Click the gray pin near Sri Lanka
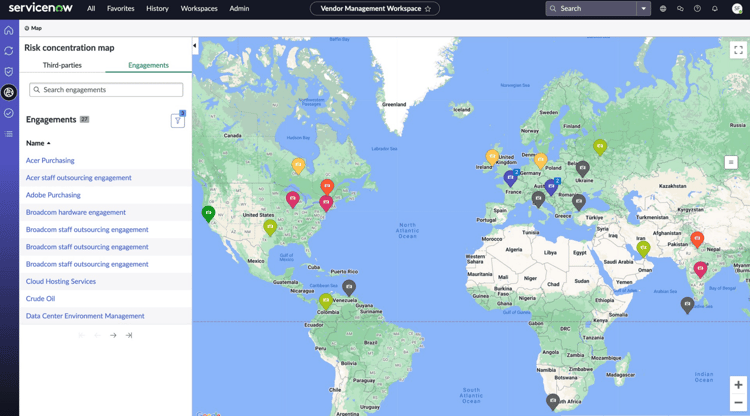This screenshot has width=750, height=416. coord(687,305)
